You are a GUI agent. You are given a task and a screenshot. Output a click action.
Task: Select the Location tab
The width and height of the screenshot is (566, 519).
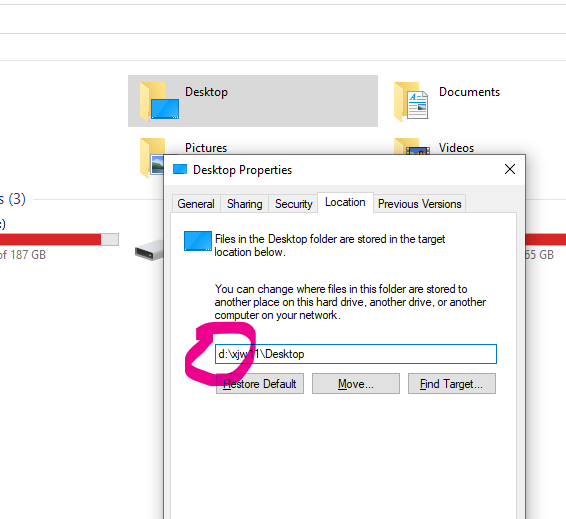(x=345, y=202)
